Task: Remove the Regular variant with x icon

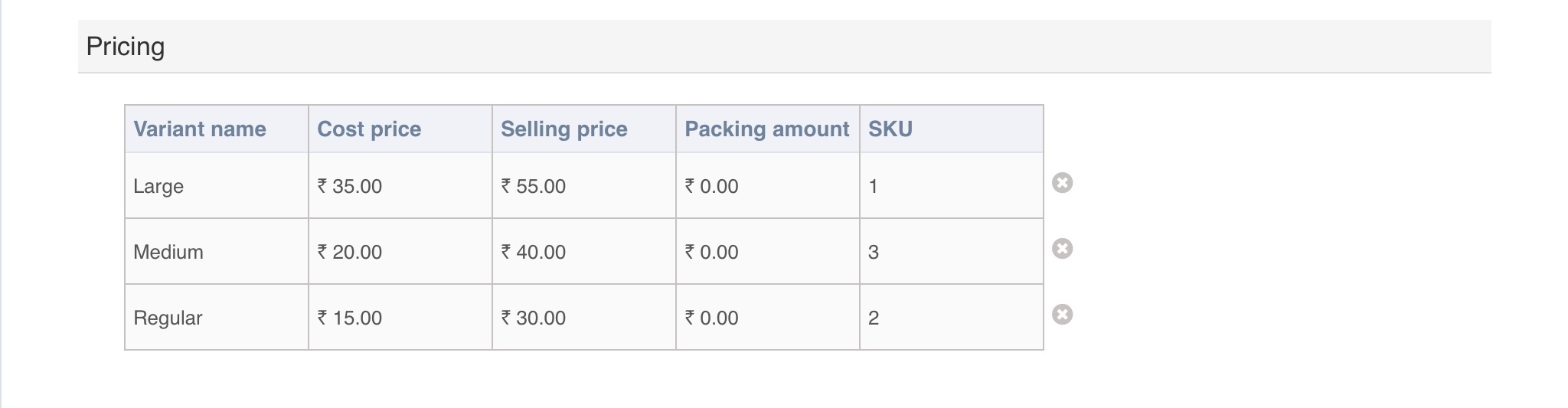Action: [1062, 315]
